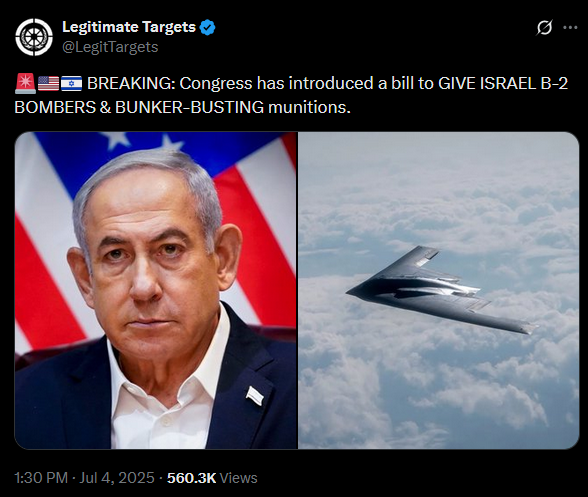Click the Israel flag emoji

click(71, 84)
